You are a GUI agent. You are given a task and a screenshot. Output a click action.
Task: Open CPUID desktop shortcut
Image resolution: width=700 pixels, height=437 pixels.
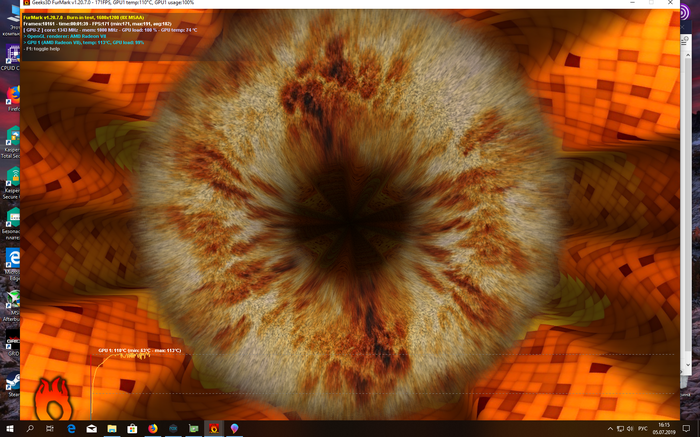click(12, 58)
